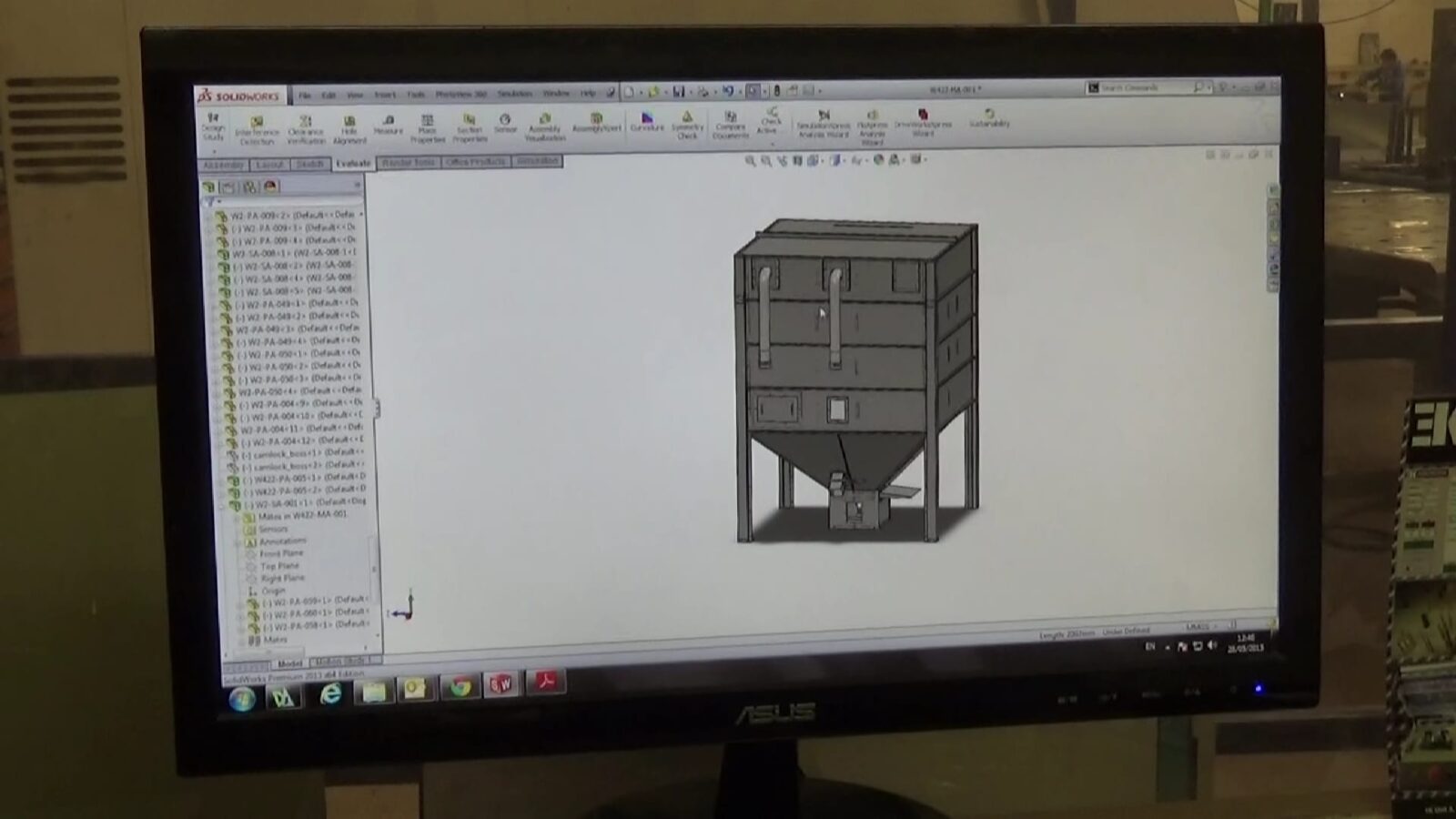Screen dimensions: 1456x819
Task: Open Internet Explorer from taskbar
Action: [330, 694]
